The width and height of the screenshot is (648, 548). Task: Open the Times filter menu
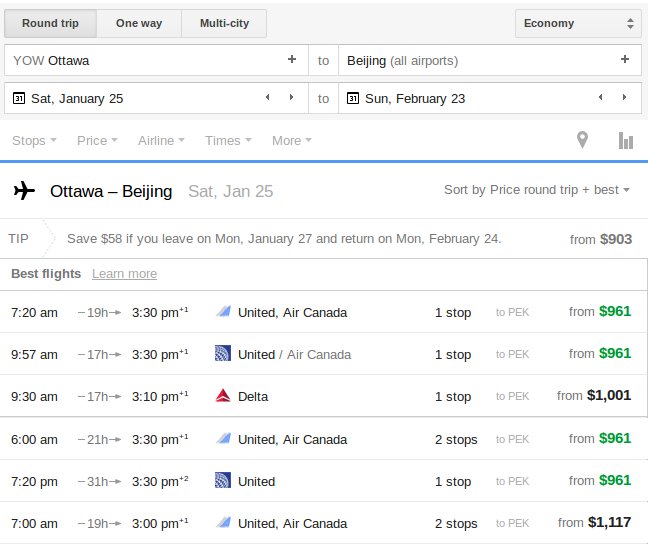(227, 140)
